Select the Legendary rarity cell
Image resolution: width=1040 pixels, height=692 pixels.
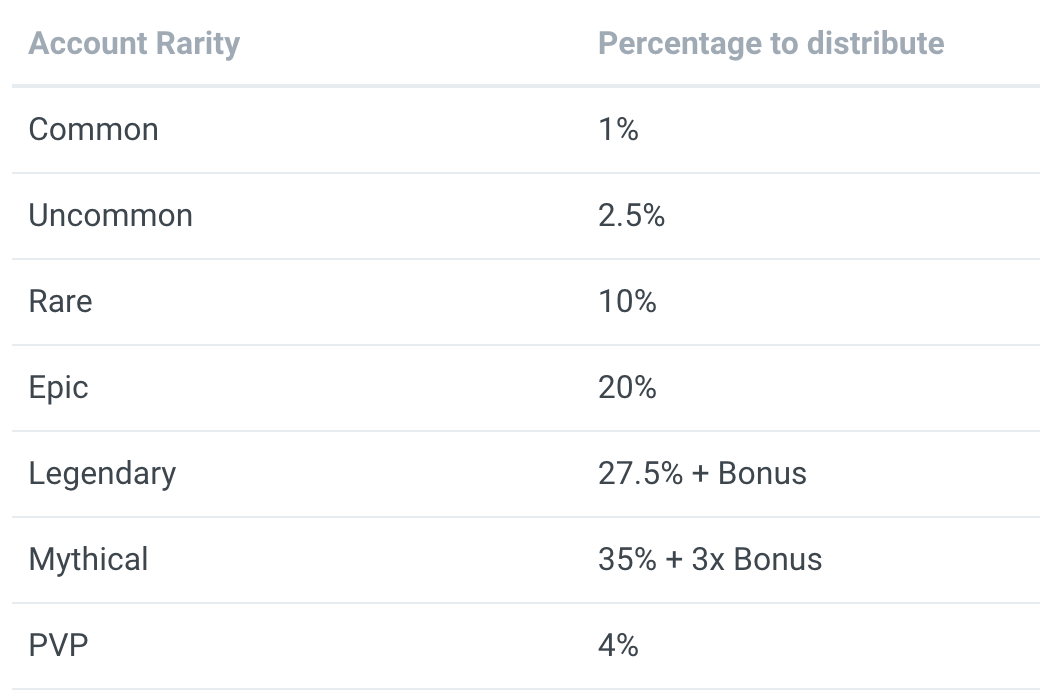[x=102, y=474]
